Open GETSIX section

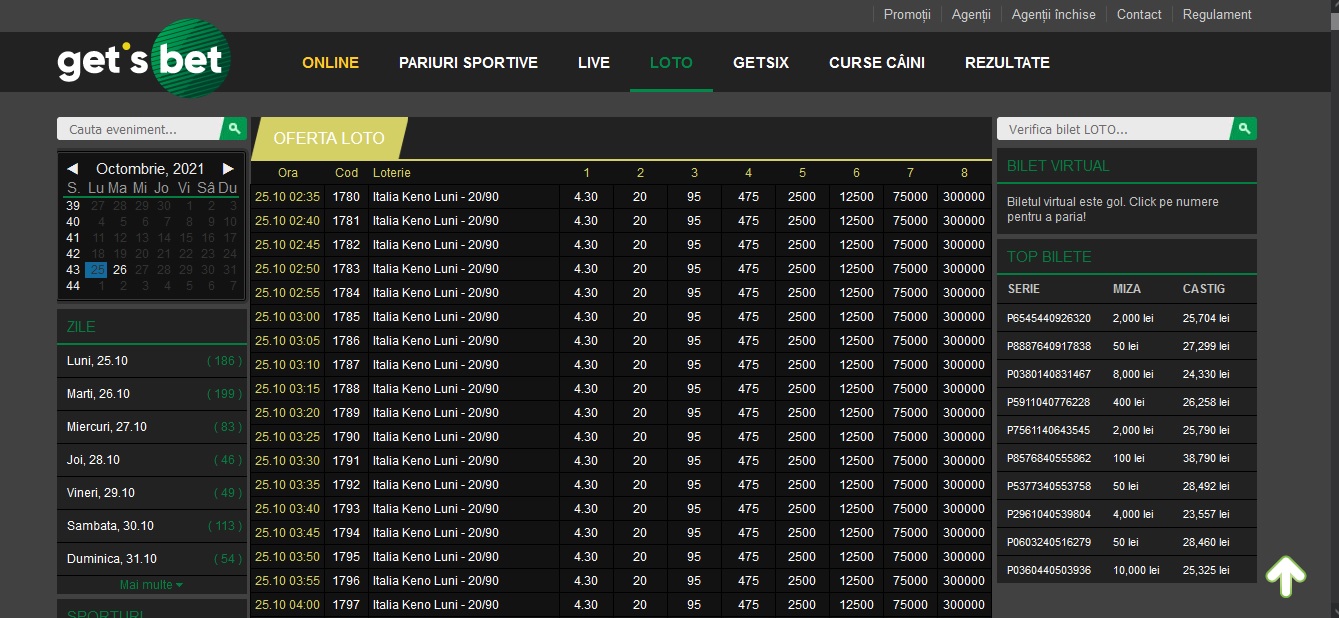coord(761,62)
